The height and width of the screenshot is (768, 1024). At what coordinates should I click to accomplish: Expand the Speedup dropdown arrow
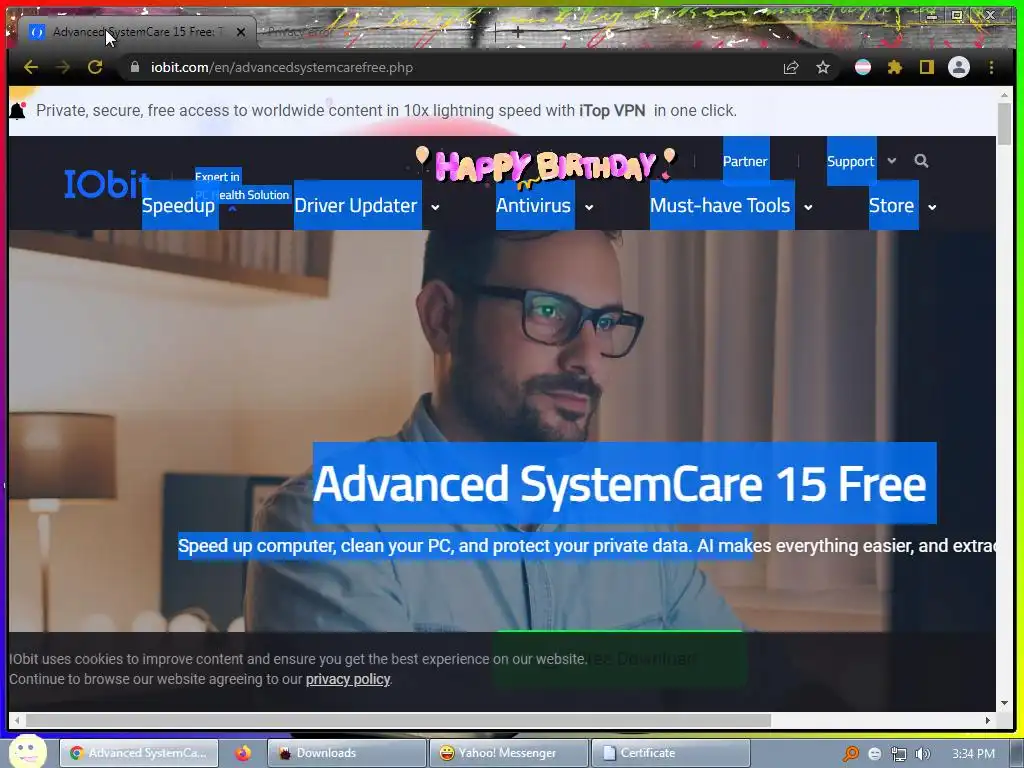tap(232, 208)
